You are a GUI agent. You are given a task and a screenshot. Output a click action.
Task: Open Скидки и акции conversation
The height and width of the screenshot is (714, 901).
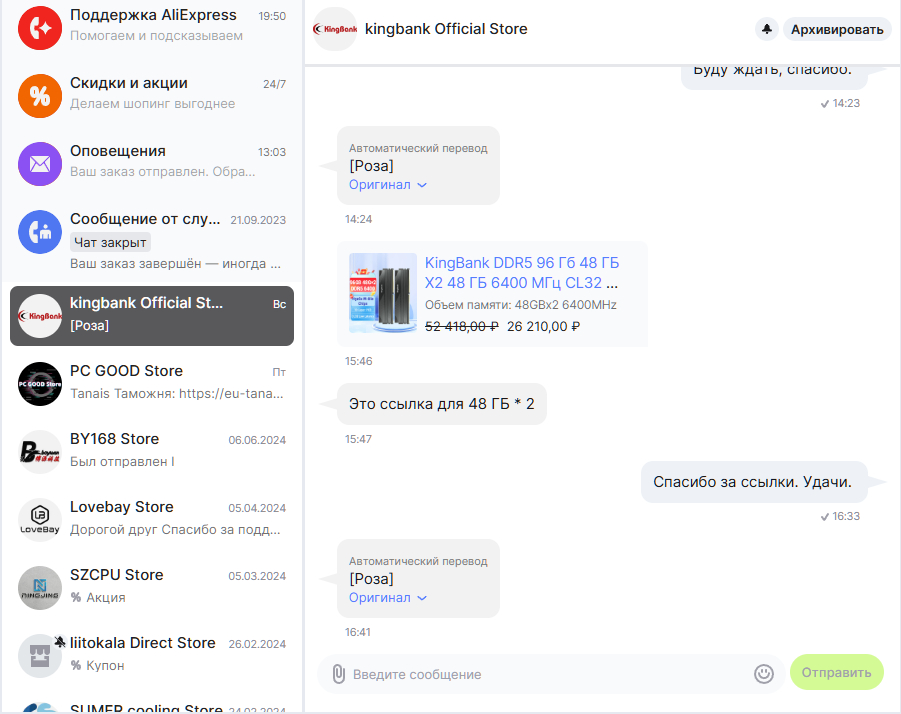click(152, 96)
